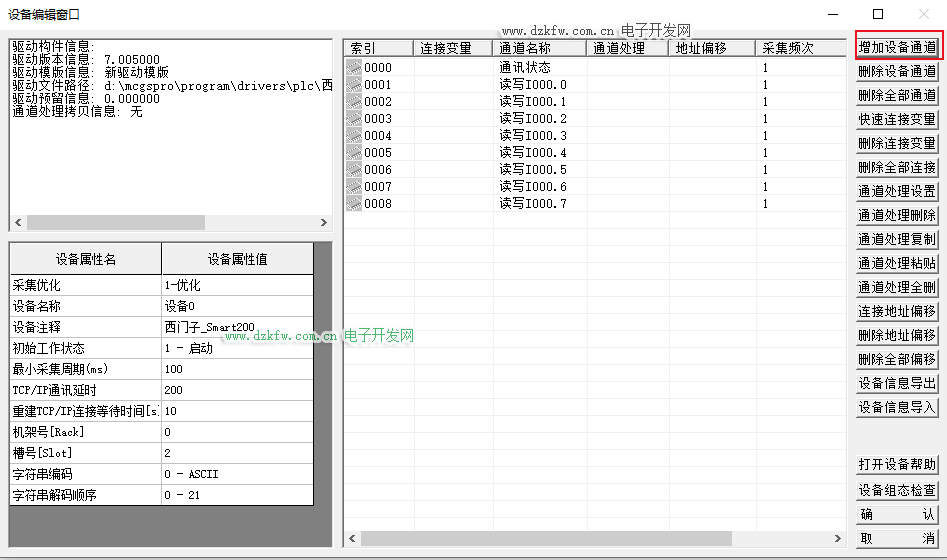
Task: Click the 通道名称 column header
Action: coord(539,48)
